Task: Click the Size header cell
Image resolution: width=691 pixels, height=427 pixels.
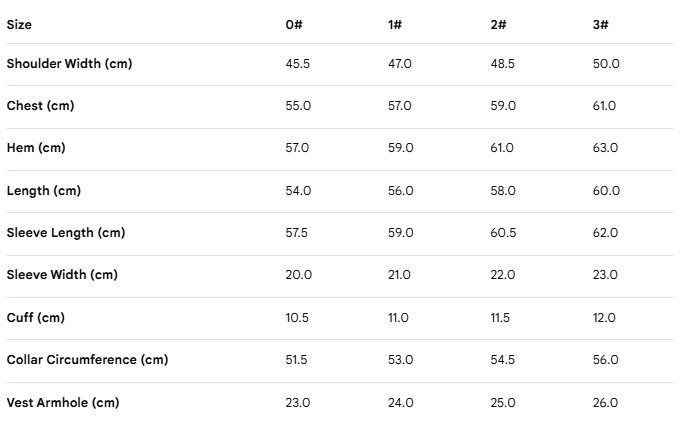Action: pyautogui.click(x=19, y=25)
